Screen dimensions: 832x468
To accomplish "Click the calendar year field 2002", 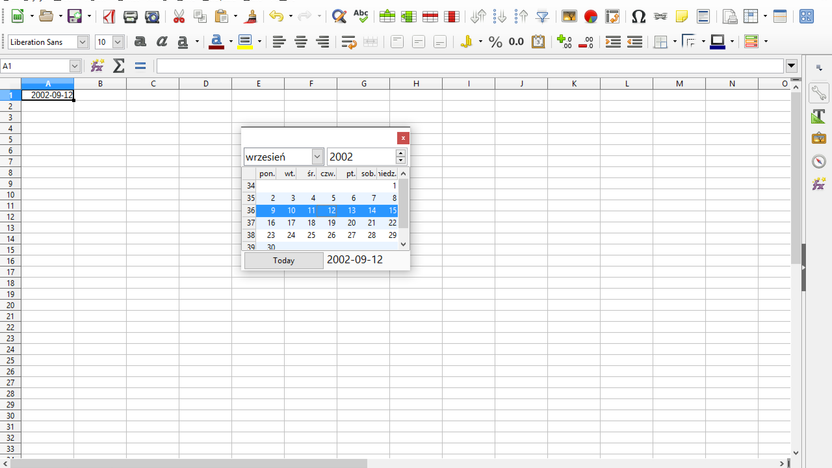I will pos(361,157).
